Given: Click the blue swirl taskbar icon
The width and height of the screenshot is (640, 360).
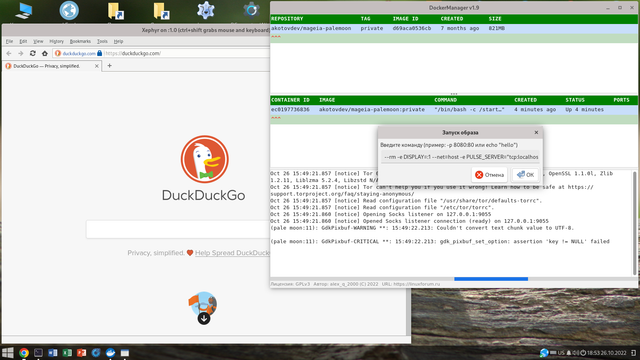Looking at the screenshot, I should [x=96, y=353].
